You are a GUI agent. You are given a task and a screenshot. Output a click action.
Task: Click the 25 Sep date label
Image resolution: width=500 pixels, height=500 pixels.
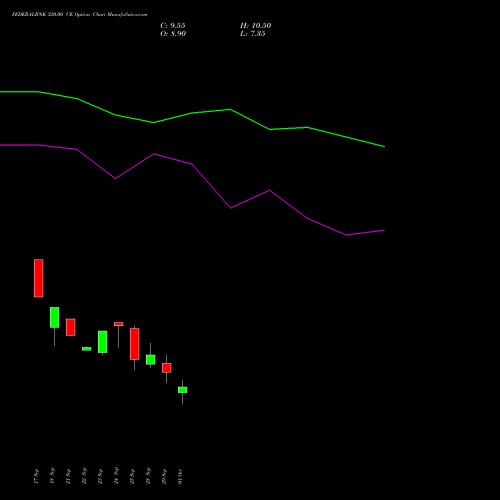(x=132, y=476)
